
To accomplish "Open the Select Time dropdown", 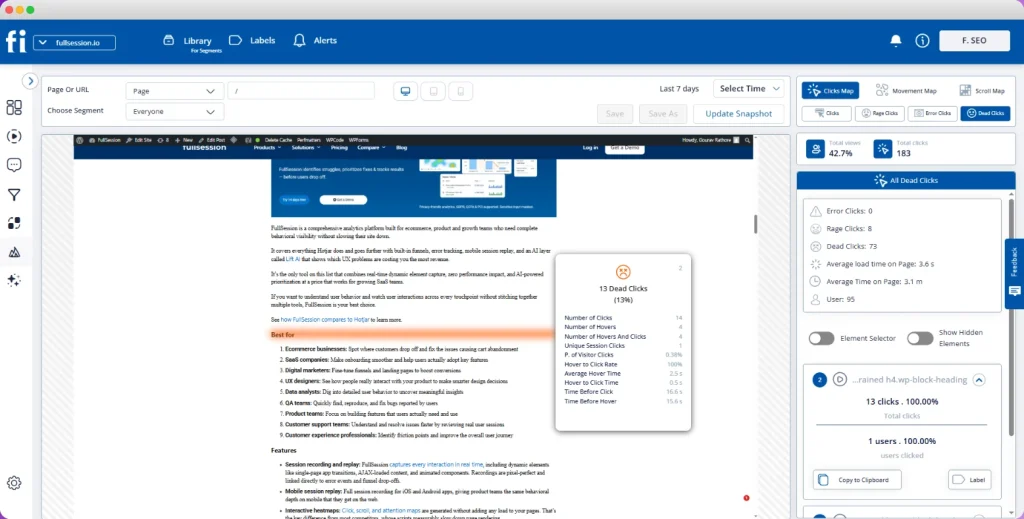I will (748, 89).
